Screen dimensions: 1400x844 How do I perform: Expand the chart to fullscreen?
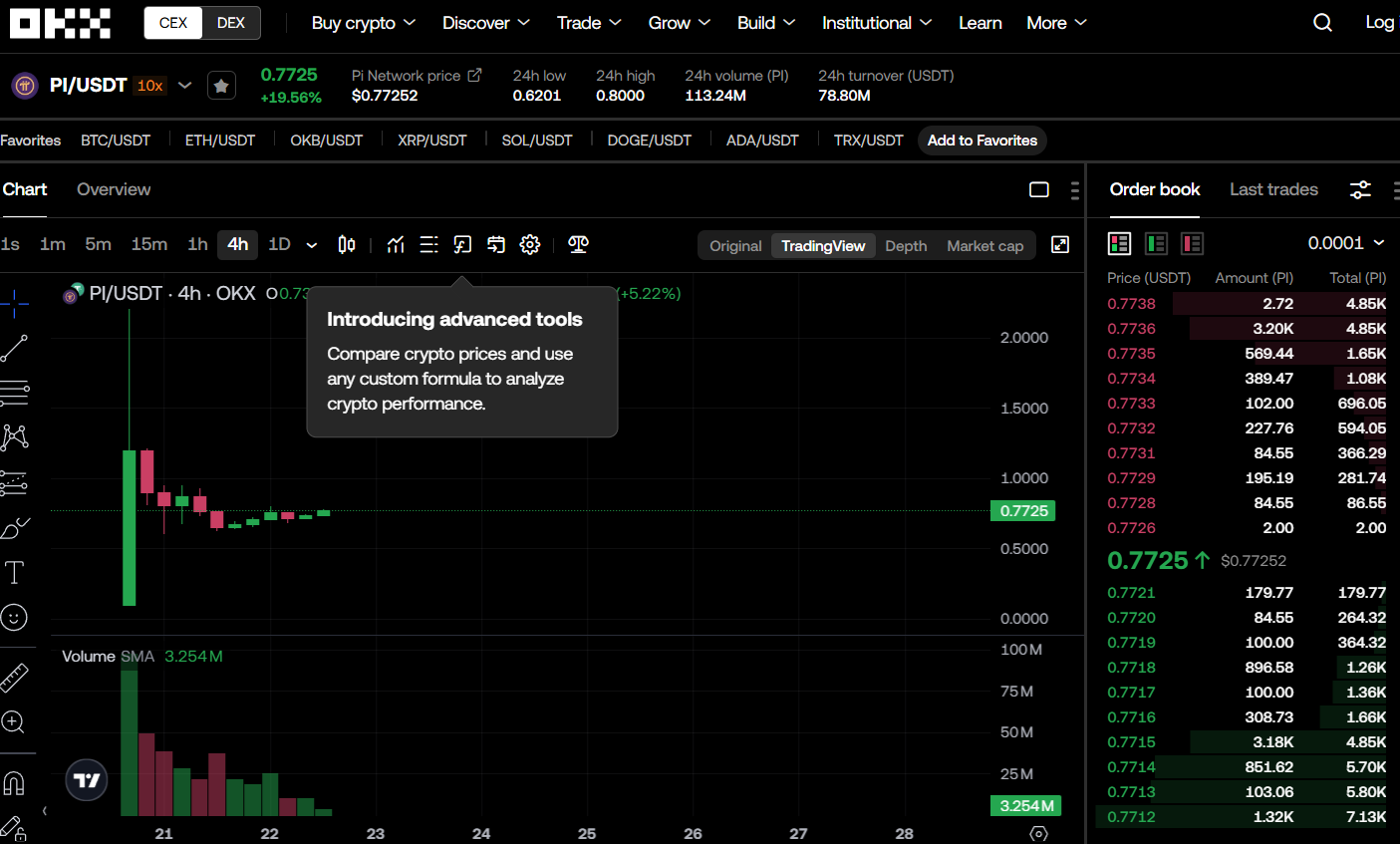[1060, 245]
